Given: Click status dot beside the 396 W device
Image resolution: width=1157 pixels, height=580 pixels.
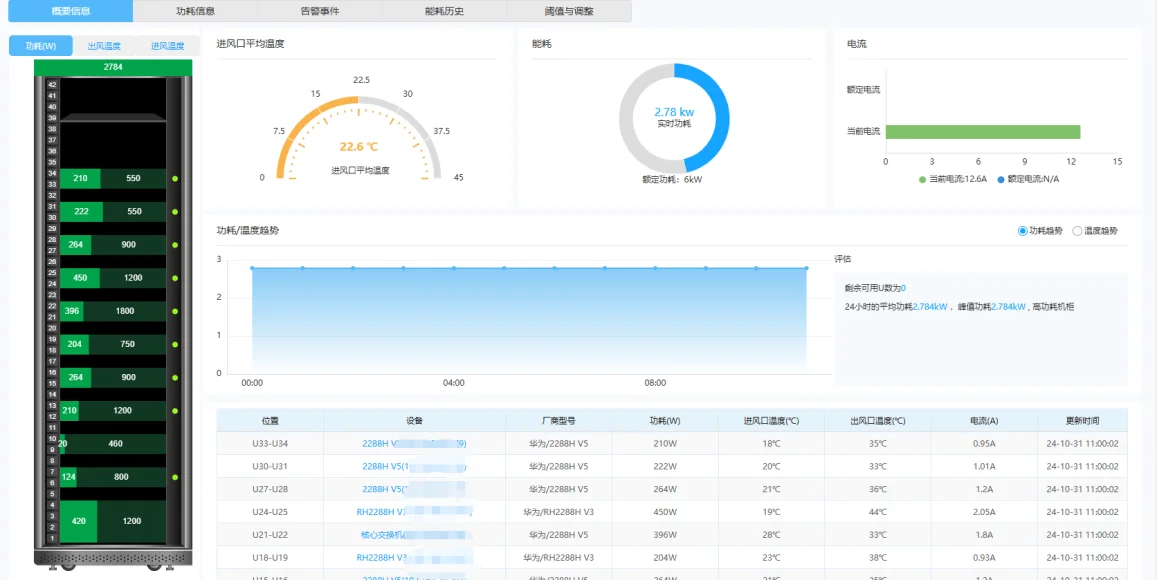Looking at the screenshot, I should 175,311.
